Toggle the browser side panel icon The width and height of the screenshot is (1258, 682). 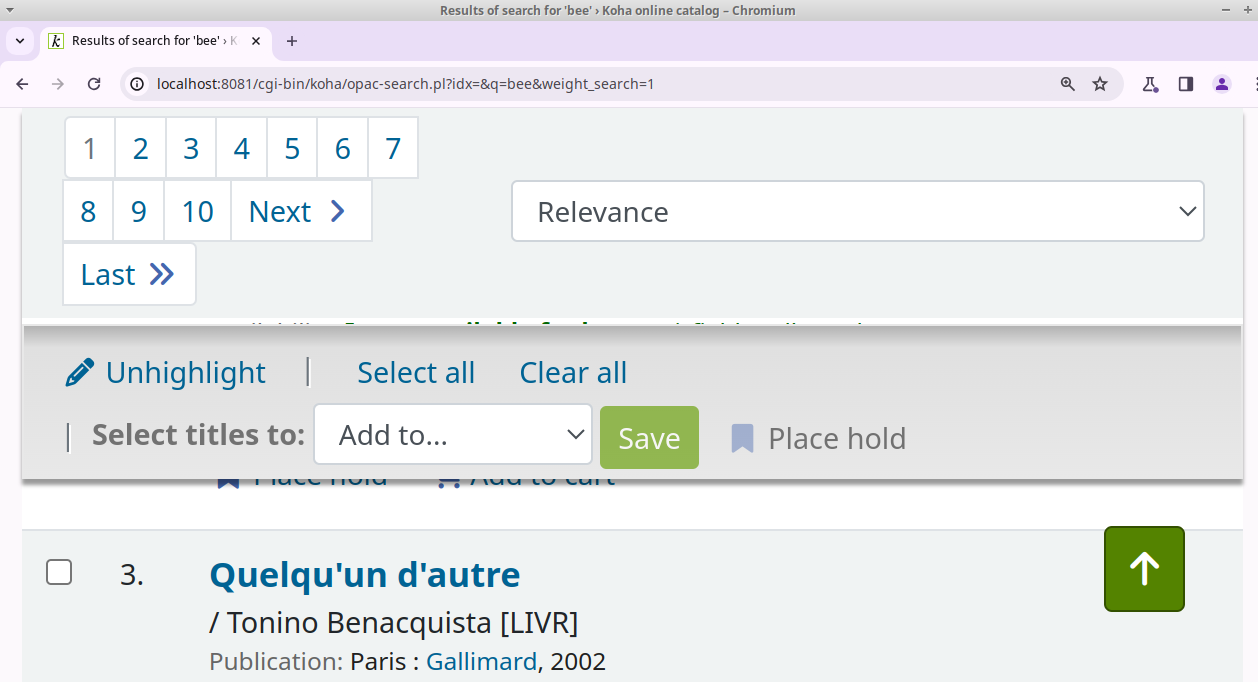(x=1185, y=84)
